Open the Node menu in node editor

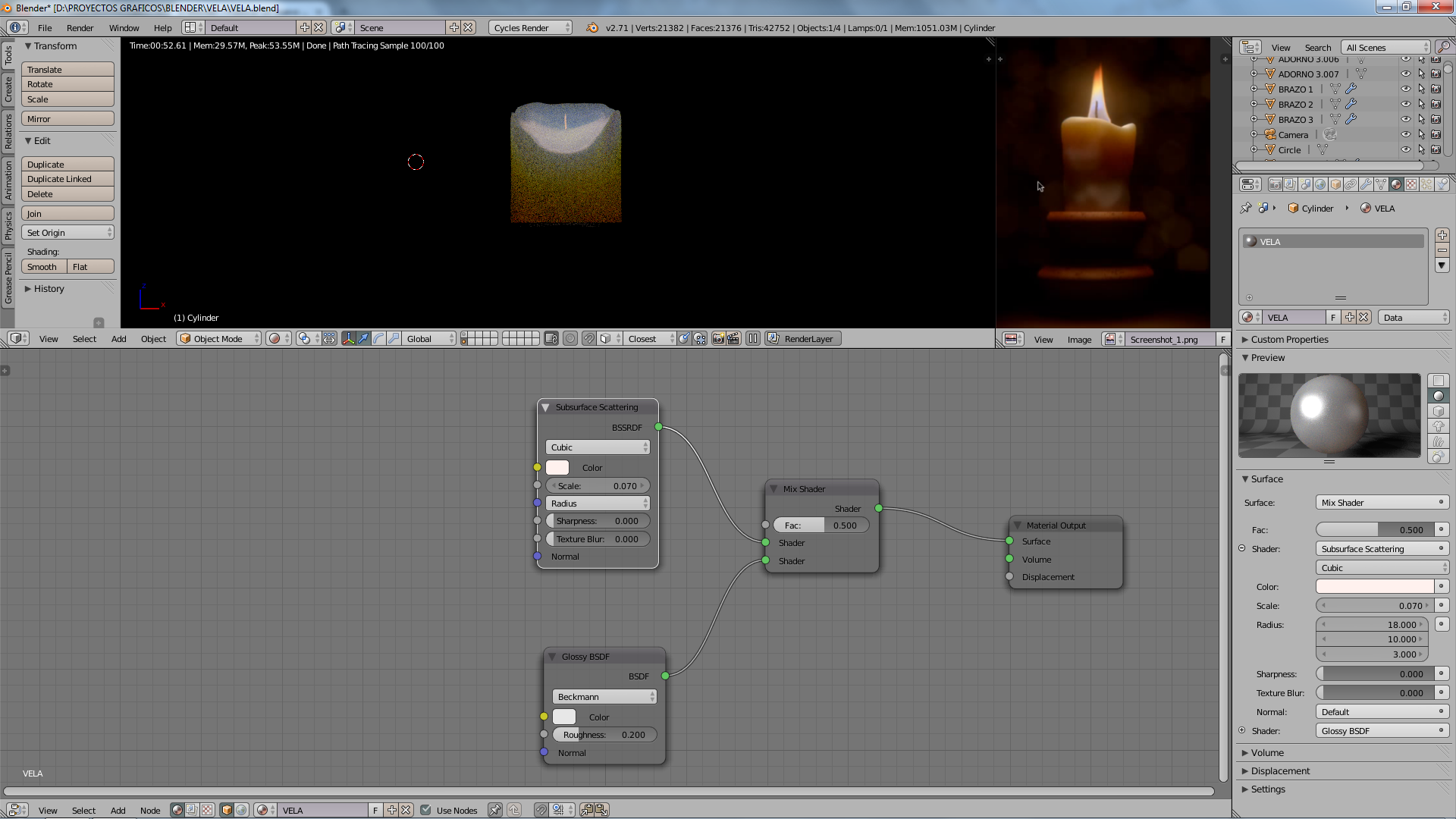point(150,811)
